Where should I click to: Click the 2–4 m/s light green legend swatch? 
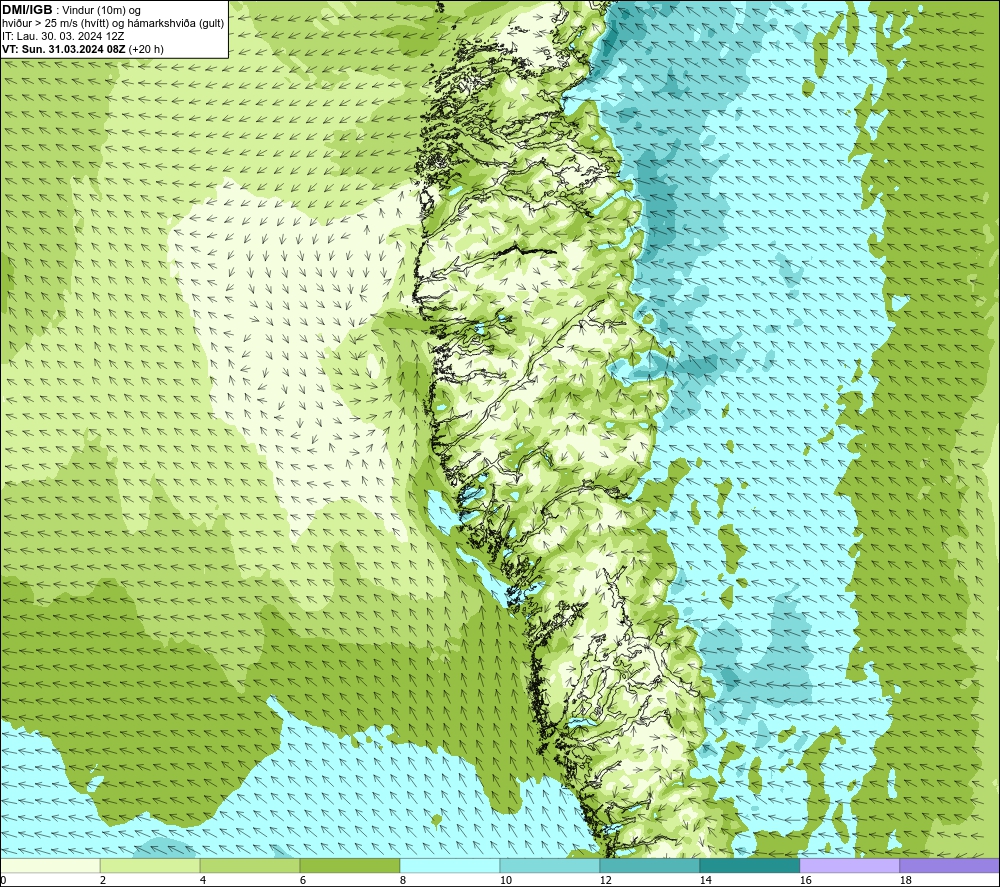coord(150,865)
